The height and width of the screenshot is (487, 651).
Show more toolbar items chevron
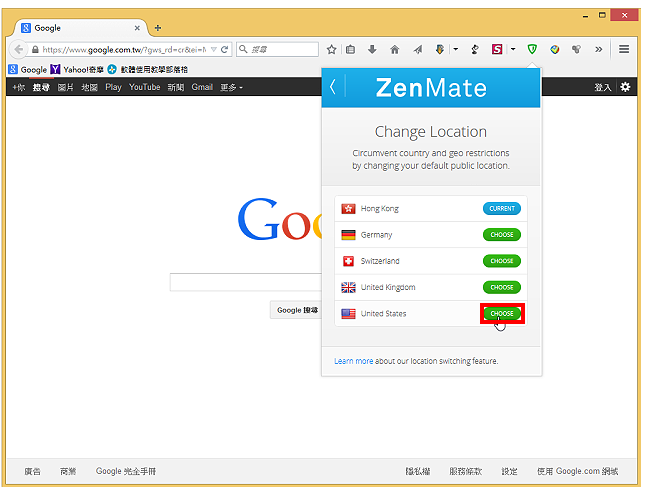[598, 49]
